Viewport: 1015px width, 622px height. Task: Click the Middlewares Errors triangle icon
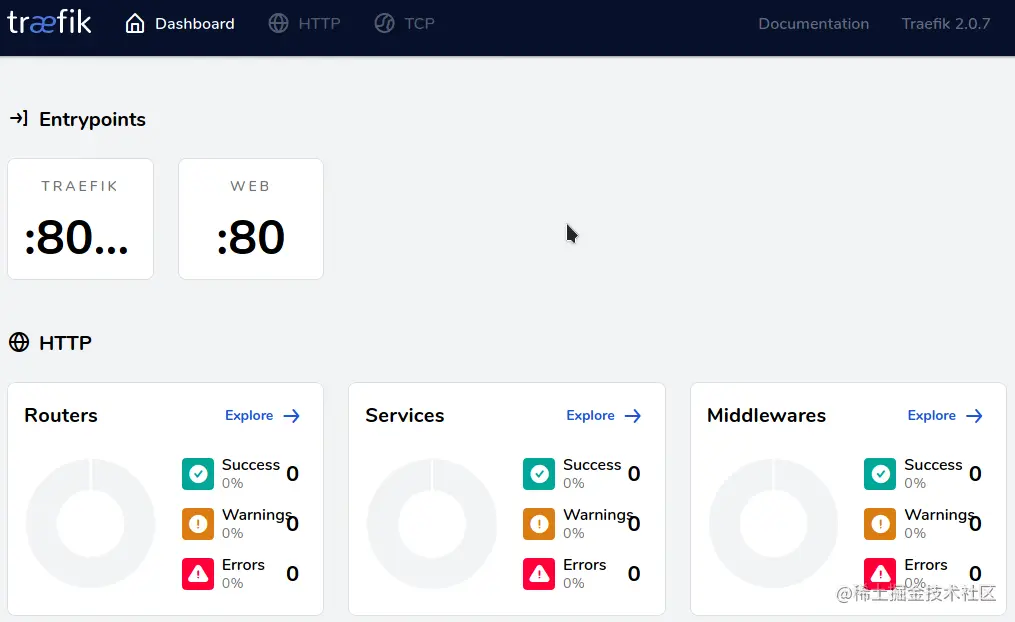[x=880, y=573]
